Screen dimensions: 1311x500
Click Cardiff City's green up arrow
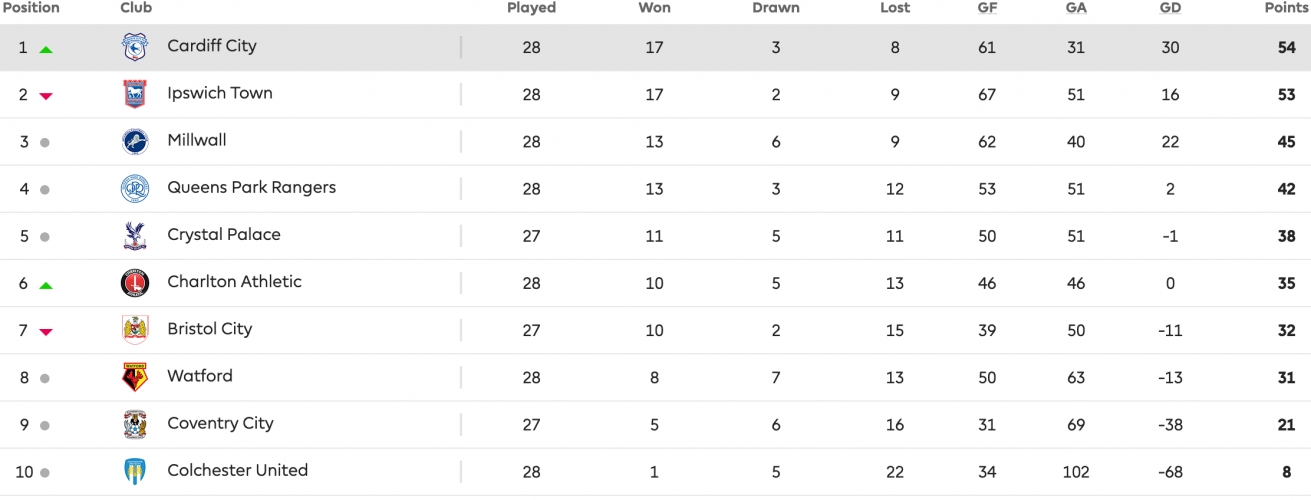click(45, 49)
